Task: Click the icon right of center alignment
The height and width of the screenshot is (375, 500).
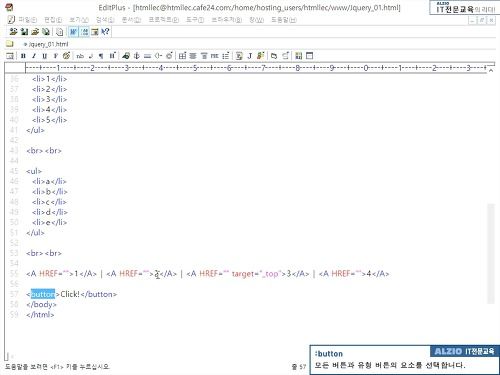Action: pyautogui.click(x=204, y=56)
